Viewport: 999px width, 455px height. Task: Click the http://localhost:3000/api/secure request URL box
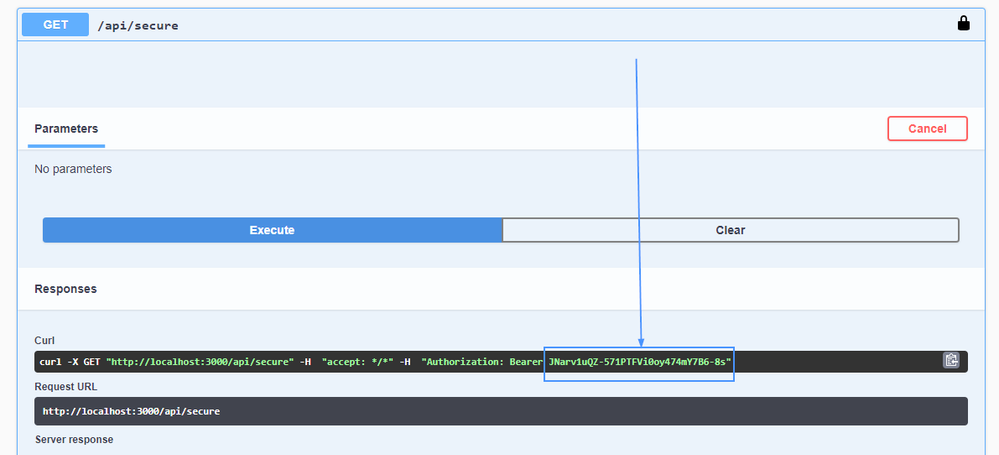coord(501,411)
